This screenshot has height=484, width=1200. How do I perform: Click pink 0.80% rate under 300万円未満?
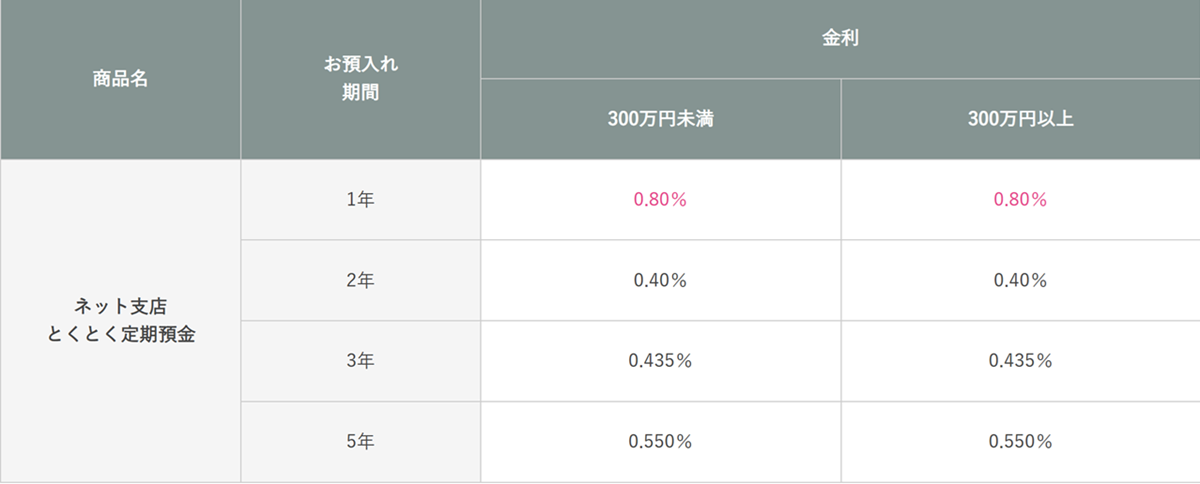(660, 200)
